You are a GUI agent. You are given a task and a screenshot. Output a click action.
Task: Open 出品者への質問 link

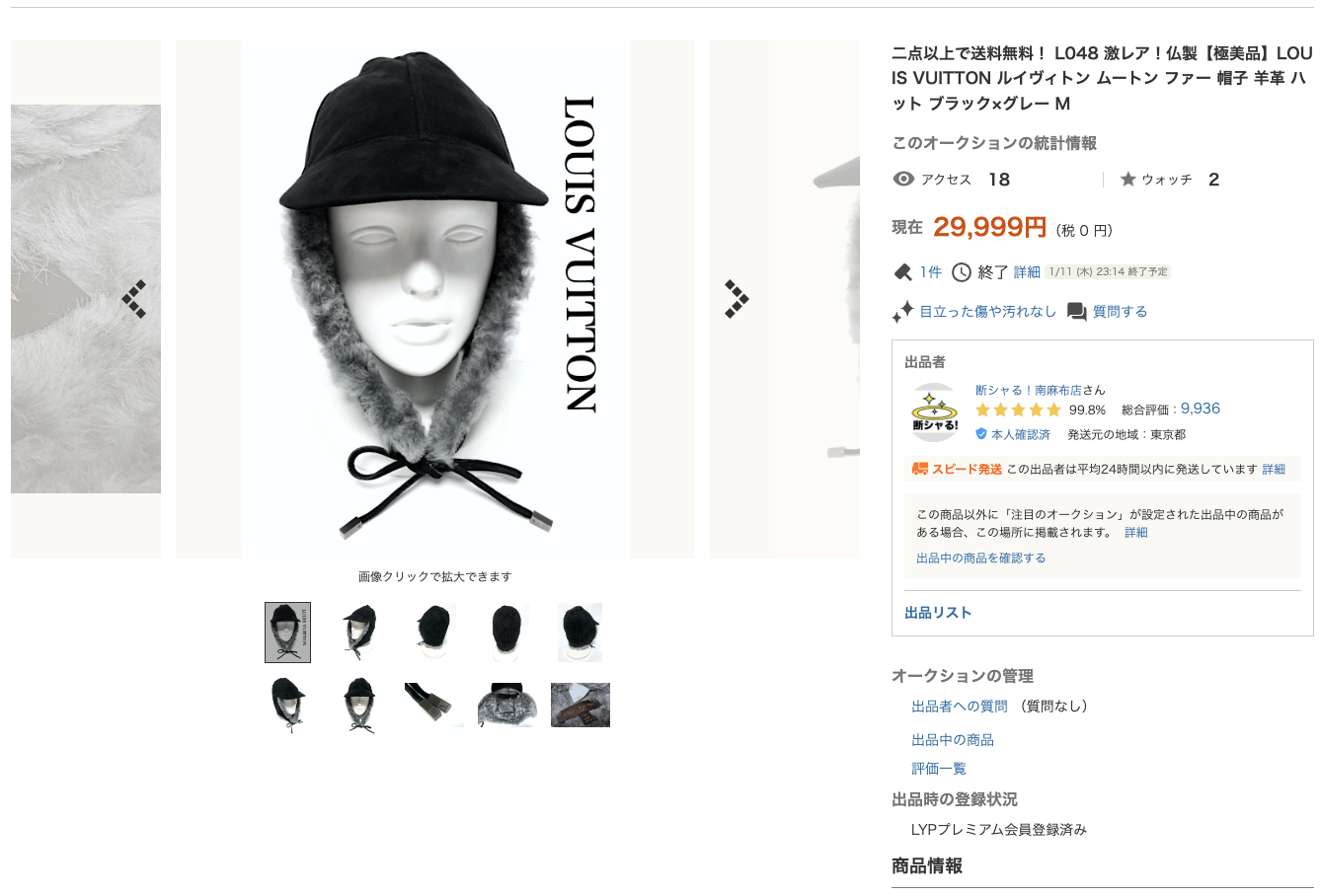pyautogui.click(x=960, y=707)
